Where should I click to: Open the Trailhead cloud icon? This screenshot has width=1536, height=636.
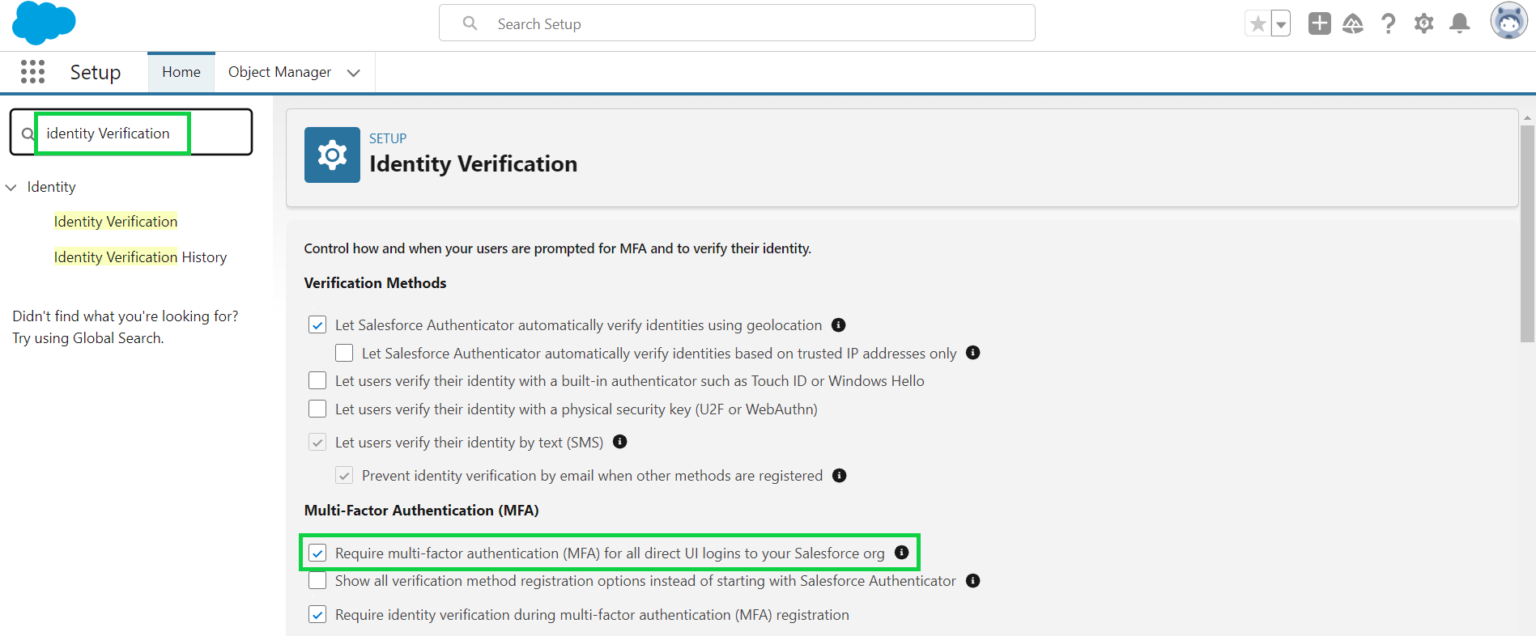click(1353, 23)
